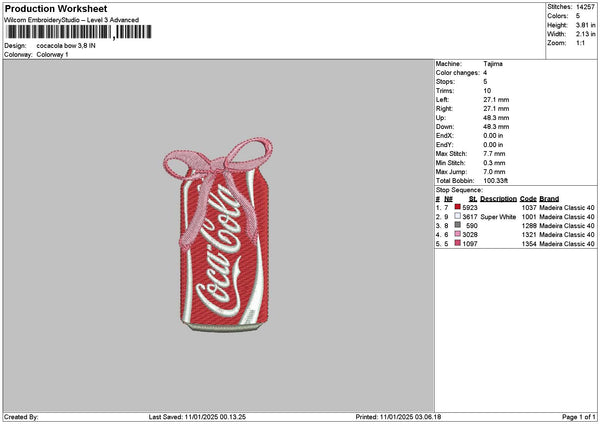Image resolution: width=600 pixels, height=424 pixels.
Task: Click the dark pink swatch for thread 1354
Action: pyautogui.click(x=457, y=243)
